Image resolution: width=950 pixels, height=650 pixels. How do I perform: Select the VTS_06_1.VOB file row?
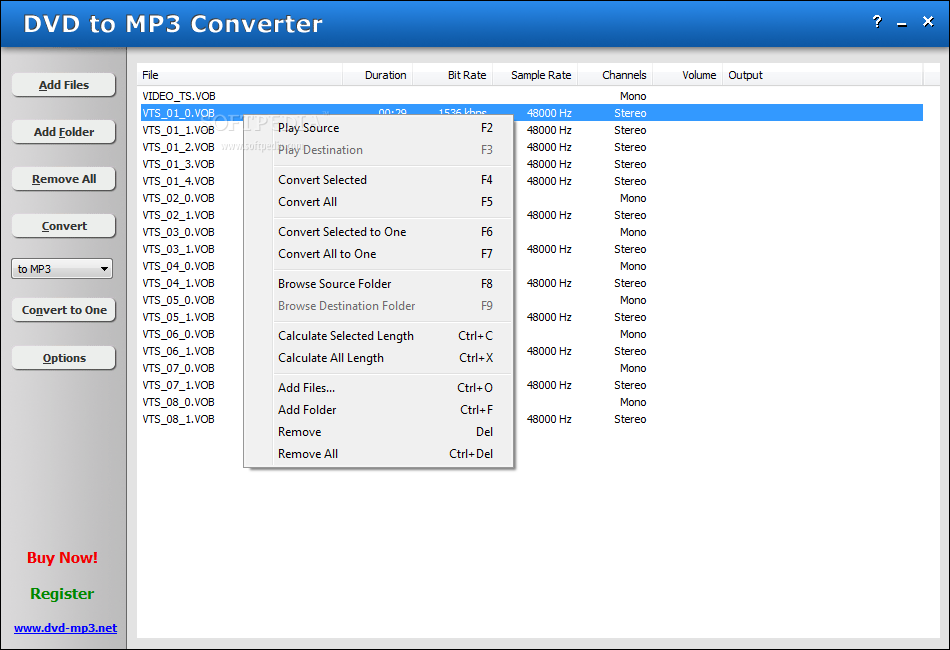coord(178,350)
